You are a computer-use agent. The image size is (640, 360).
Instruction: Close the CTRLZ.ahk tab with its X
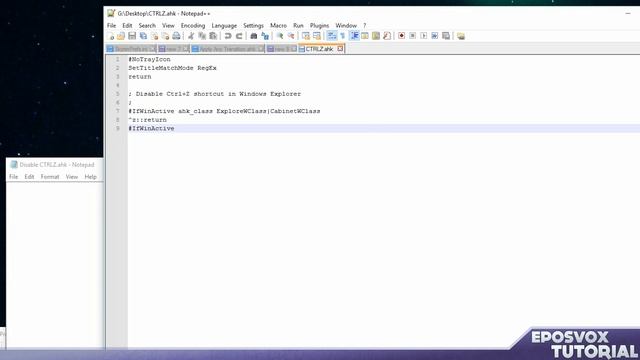click(x=340, y=49)
